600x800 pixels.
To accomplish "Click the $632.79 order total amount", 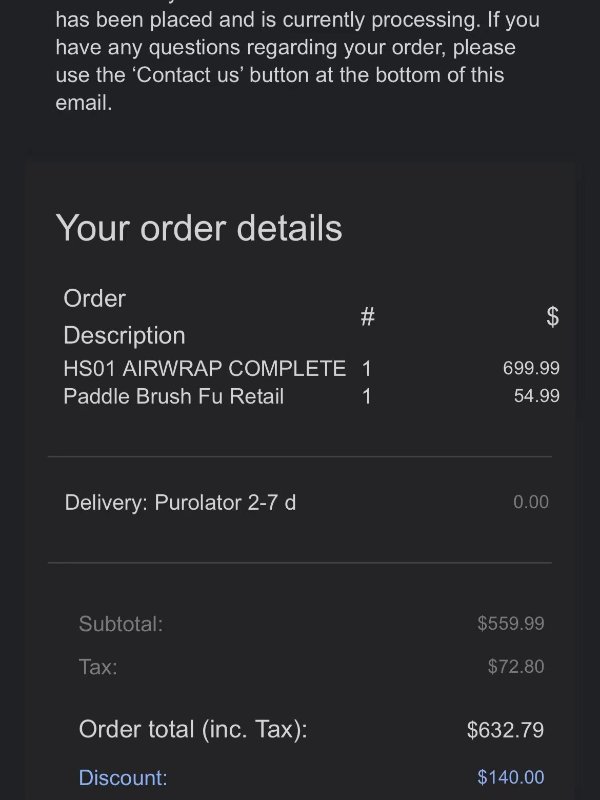I will [x=505, y=730].
